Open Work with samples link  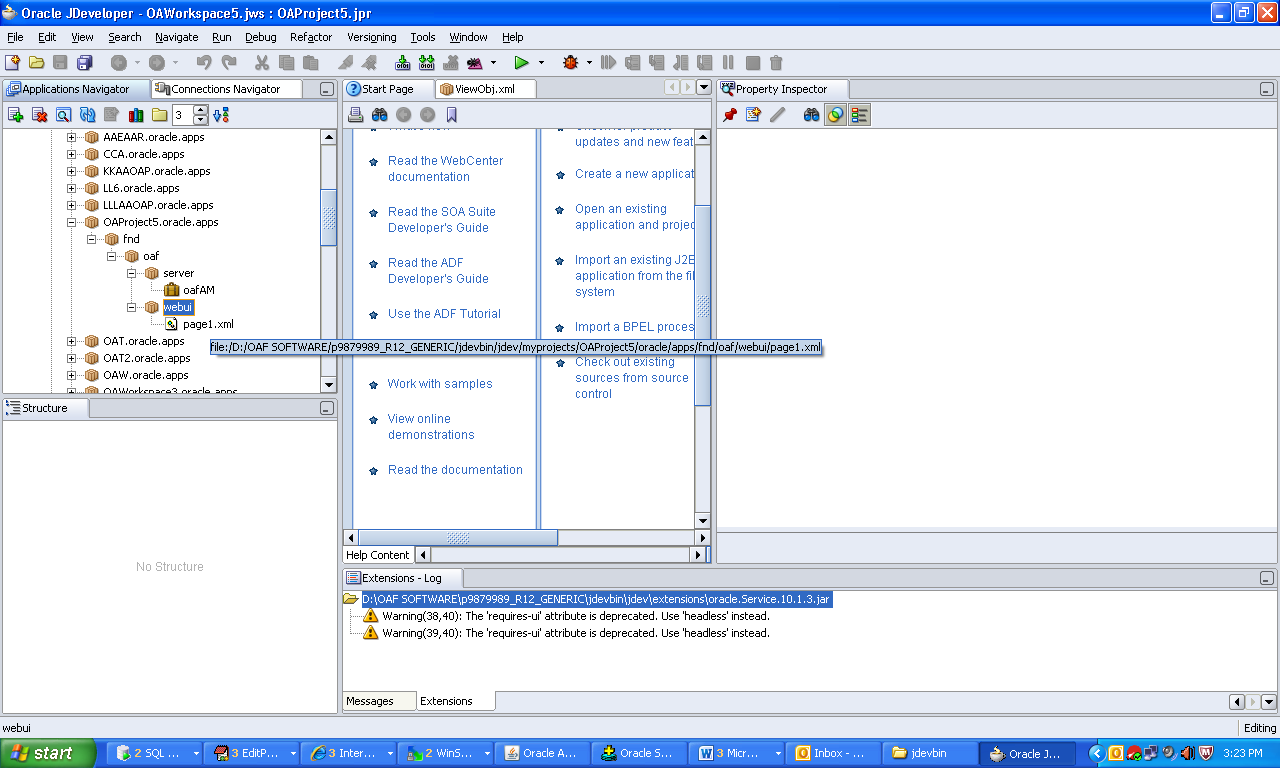point(440,383)
